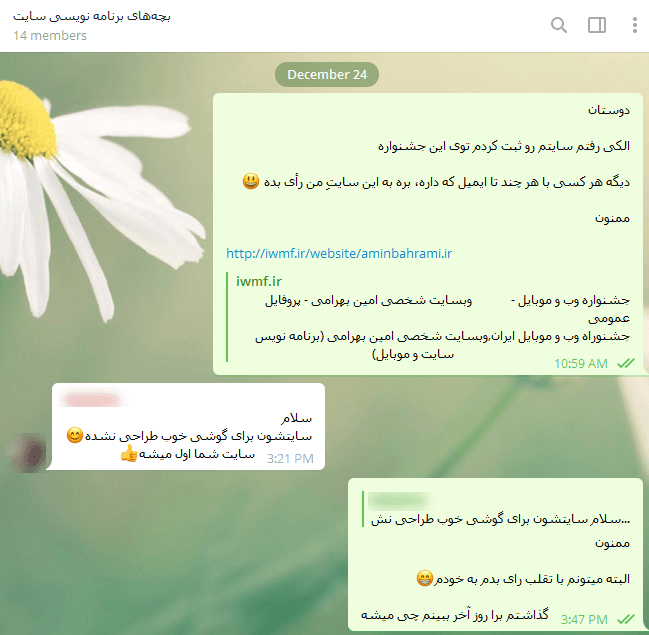Open the three-dot more options menu
Viewport: 649px width, 635px height.
tap(635, 25)
